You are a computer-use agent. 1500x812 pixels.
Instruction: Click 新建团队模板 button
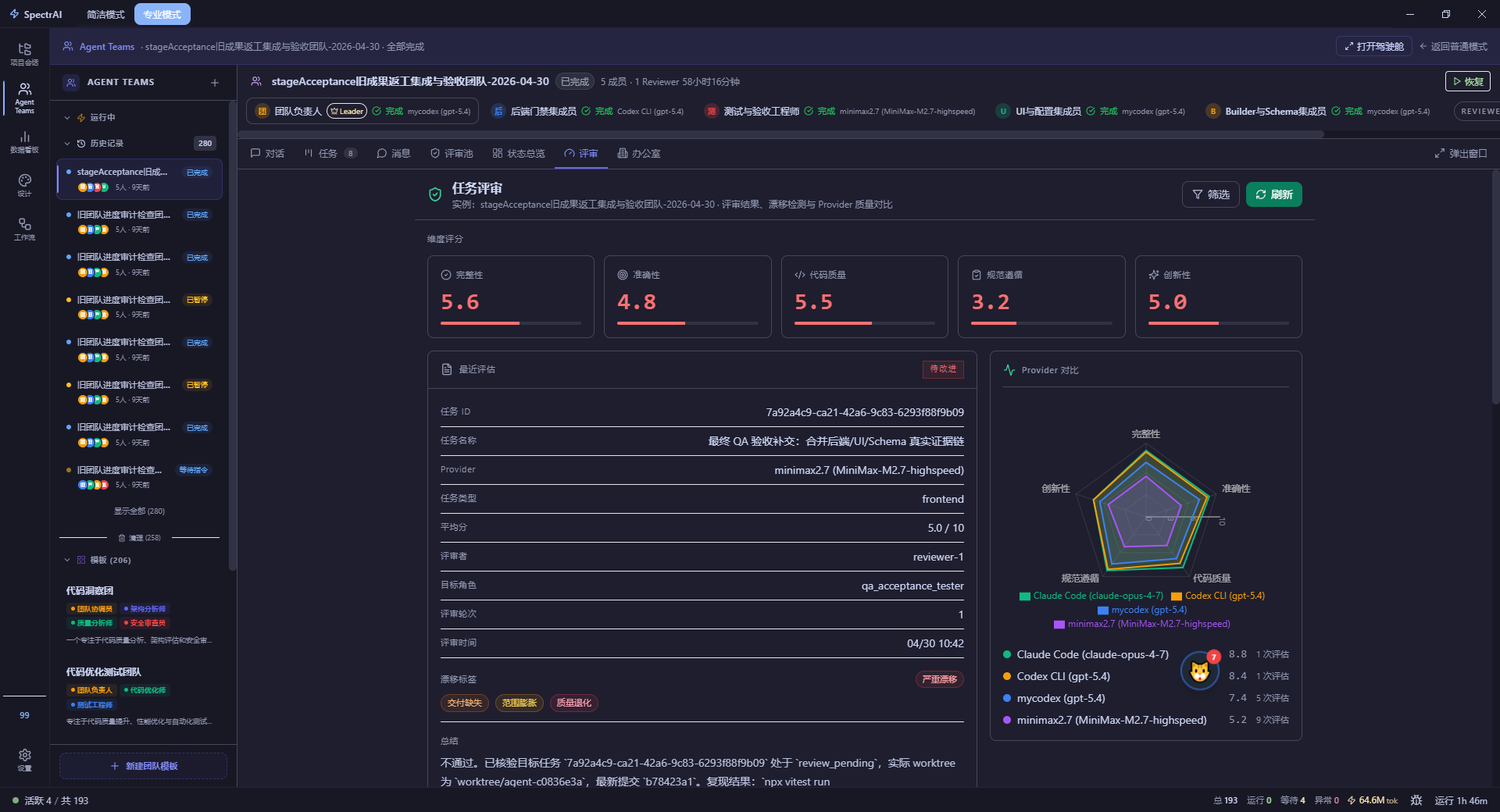pyautogui.click(x=144, y=766)
